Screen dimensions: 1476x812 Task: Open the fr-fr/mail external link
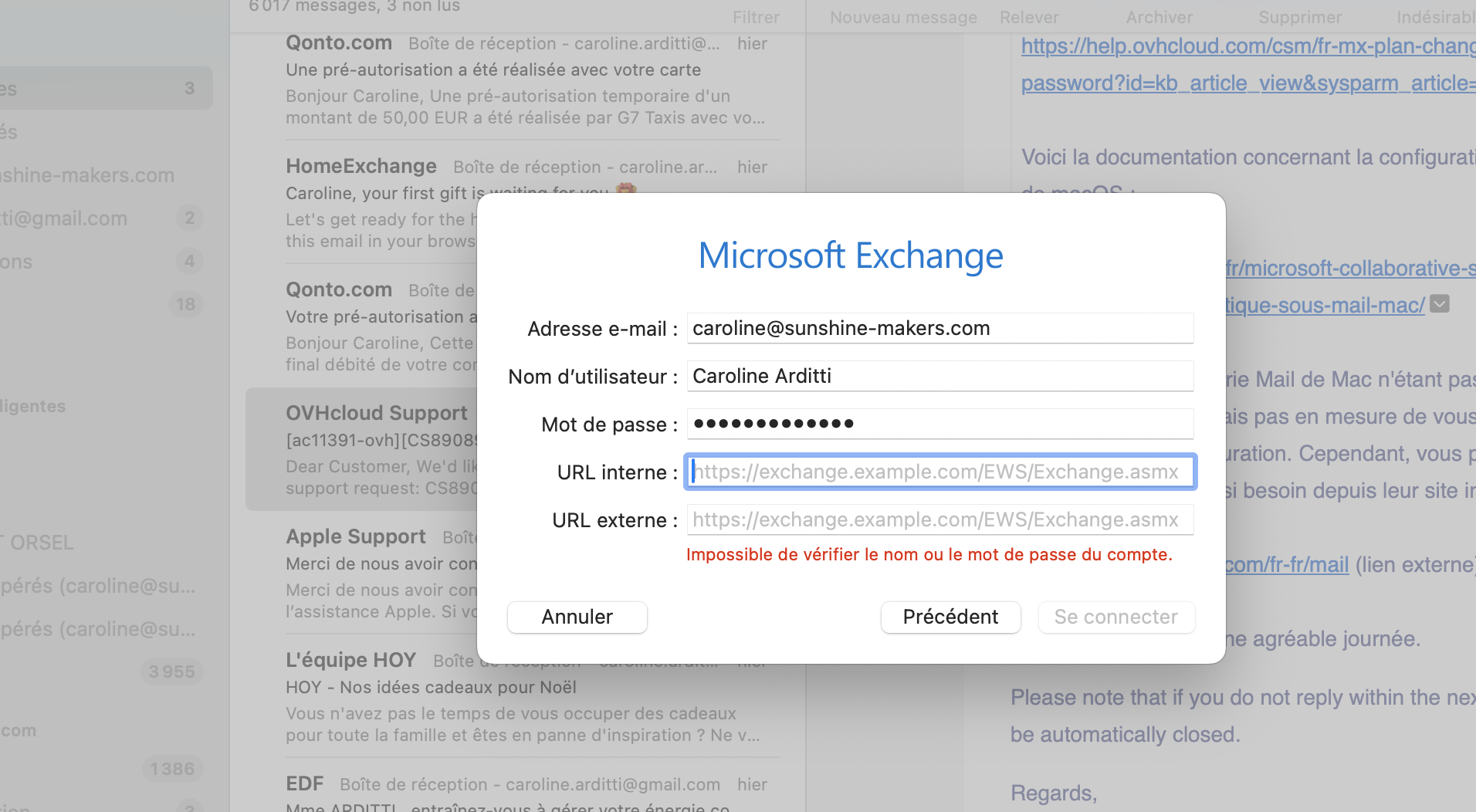(x=1287, y=565)
